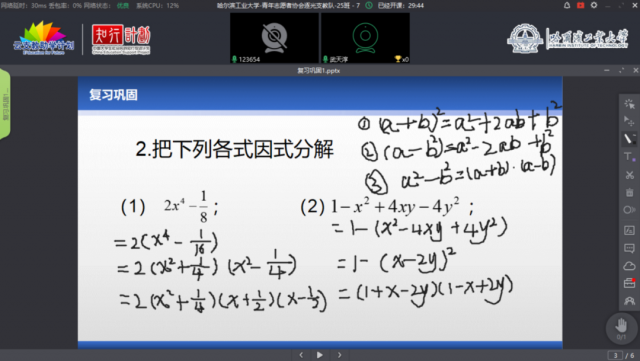The width and height of the screenshot is (640, 361).
Task: Open the courseware panel icon
Action: point(629,230)
